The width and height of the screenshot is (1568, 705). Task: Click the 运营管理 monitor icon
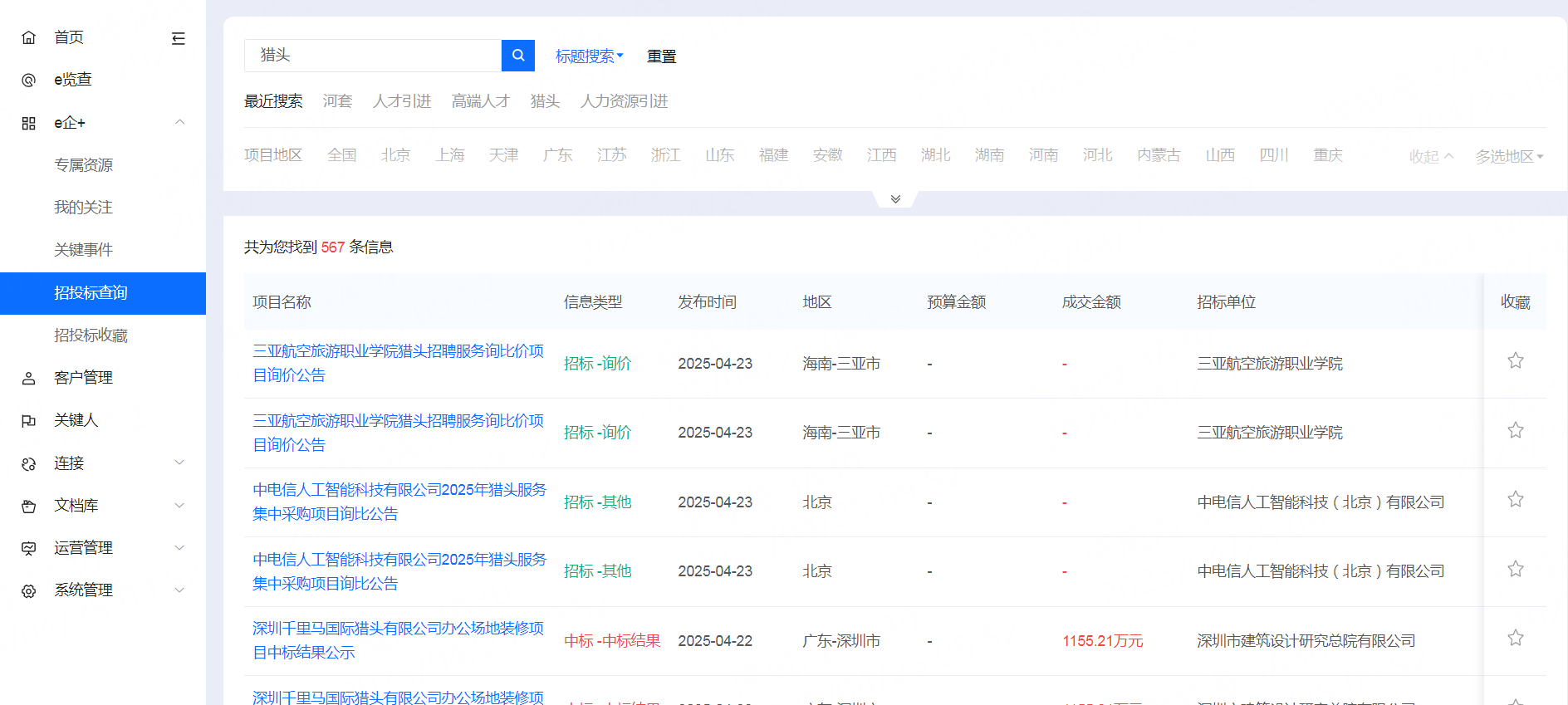coord(29,548)
